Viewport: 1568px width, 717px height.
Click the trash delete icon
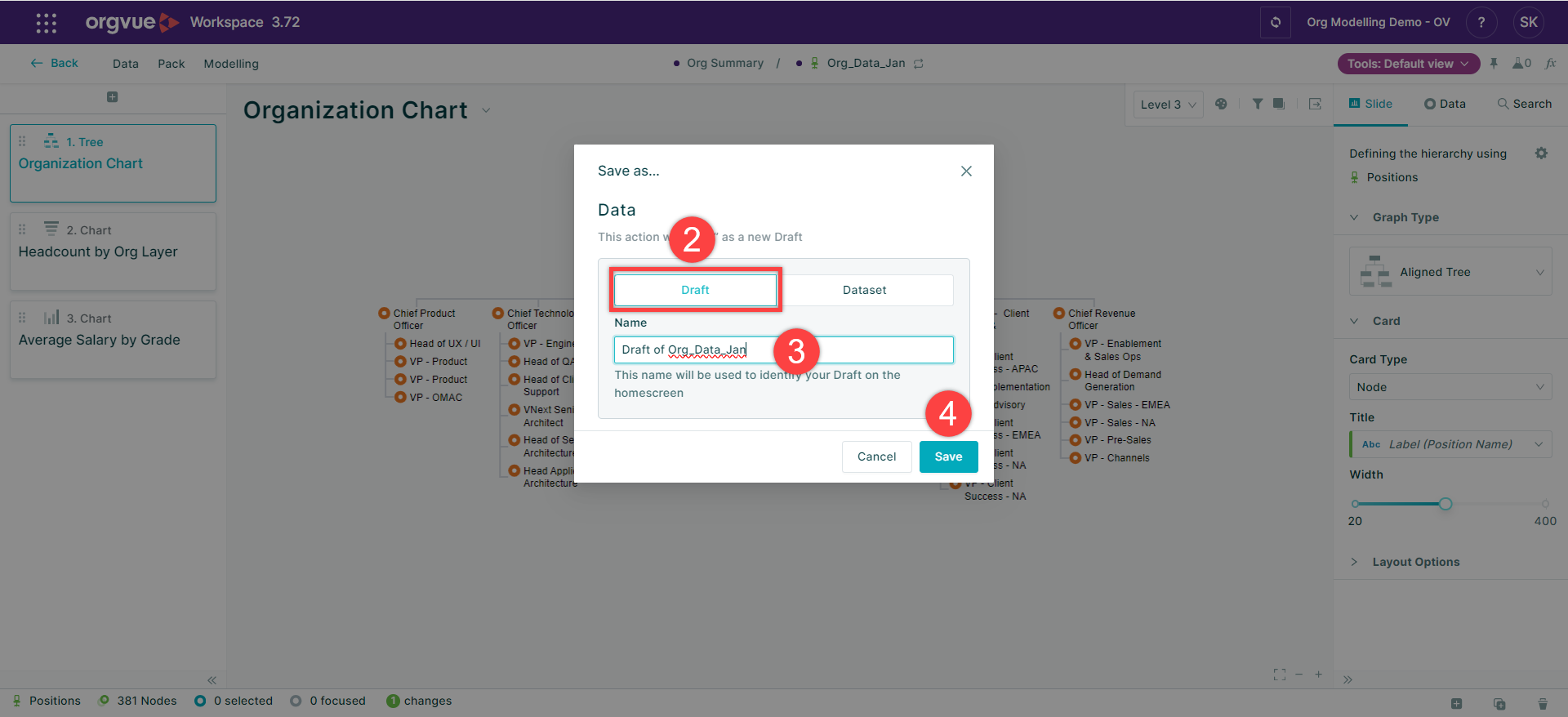coord(1542,703)
